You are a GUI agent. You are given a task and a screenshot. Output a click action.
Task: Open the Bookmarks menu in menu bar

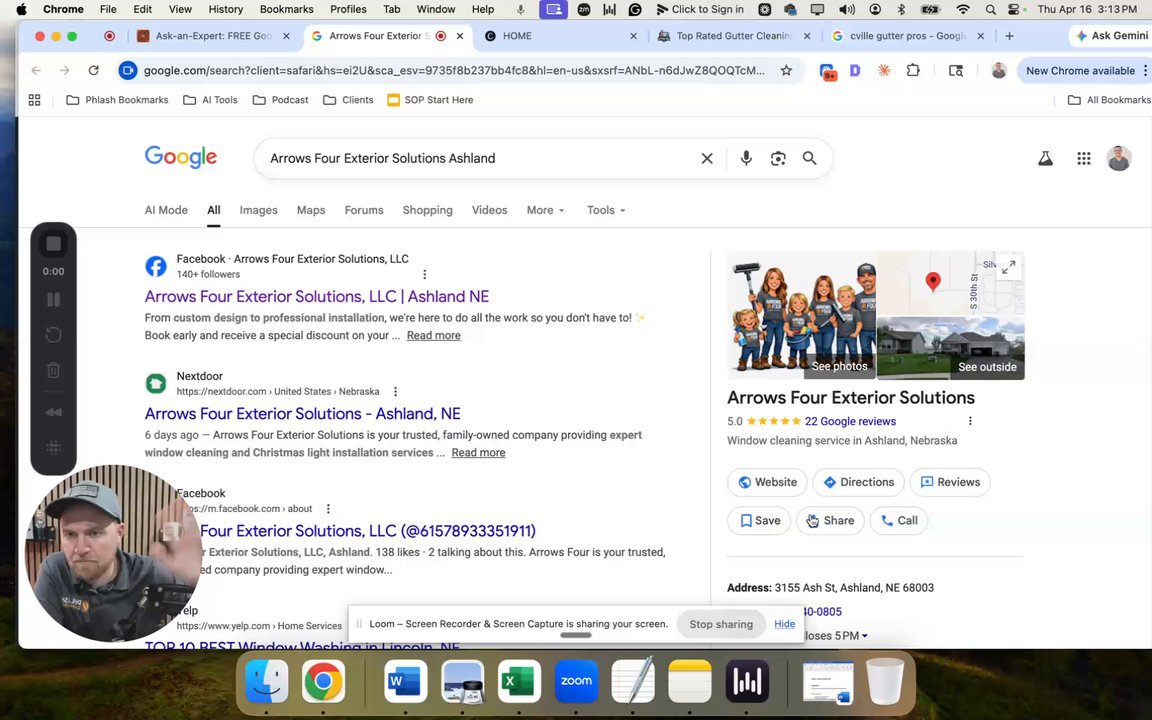(287, 10)
